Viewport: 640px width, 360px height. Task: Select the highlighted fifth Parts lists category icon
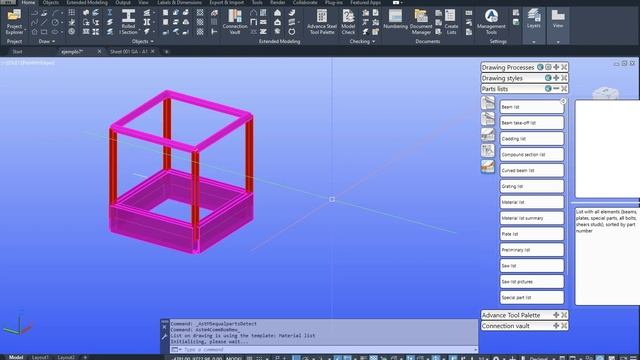click(x=488, y=166)
